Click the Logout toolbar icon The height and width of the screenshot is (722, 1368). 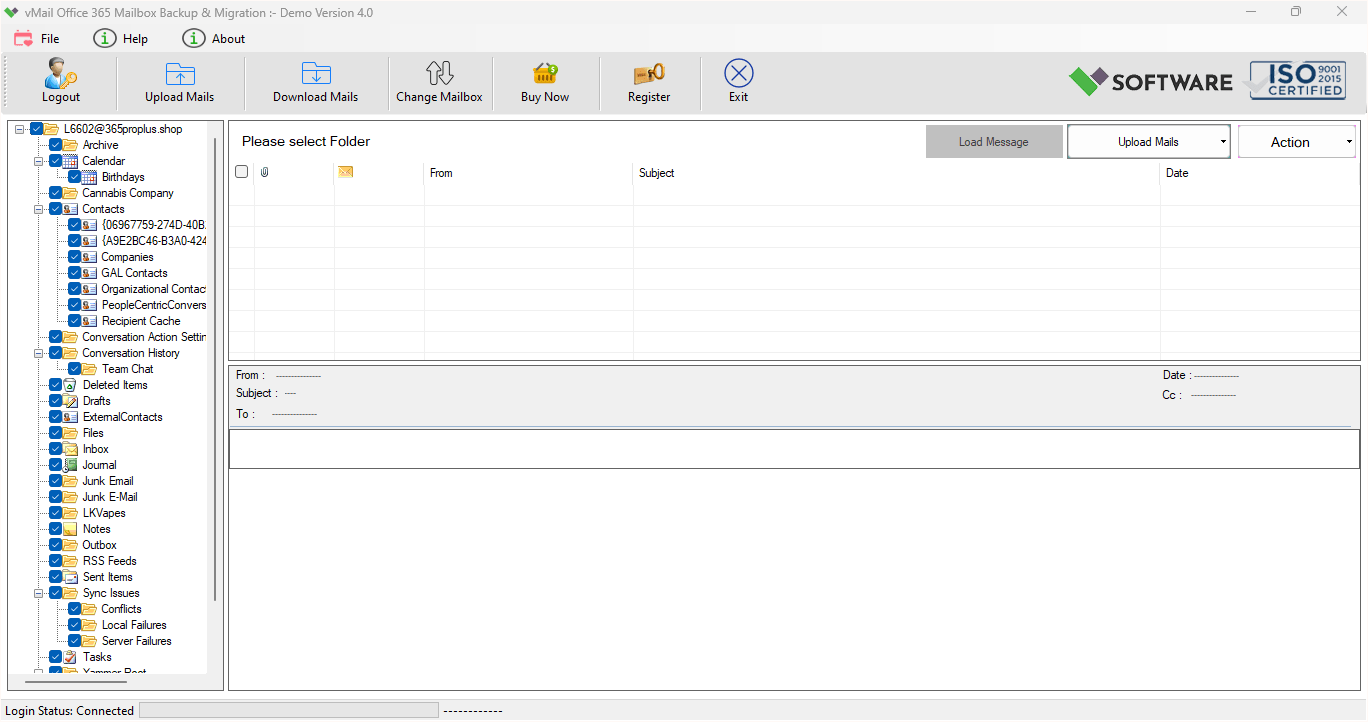pos(61,74)
